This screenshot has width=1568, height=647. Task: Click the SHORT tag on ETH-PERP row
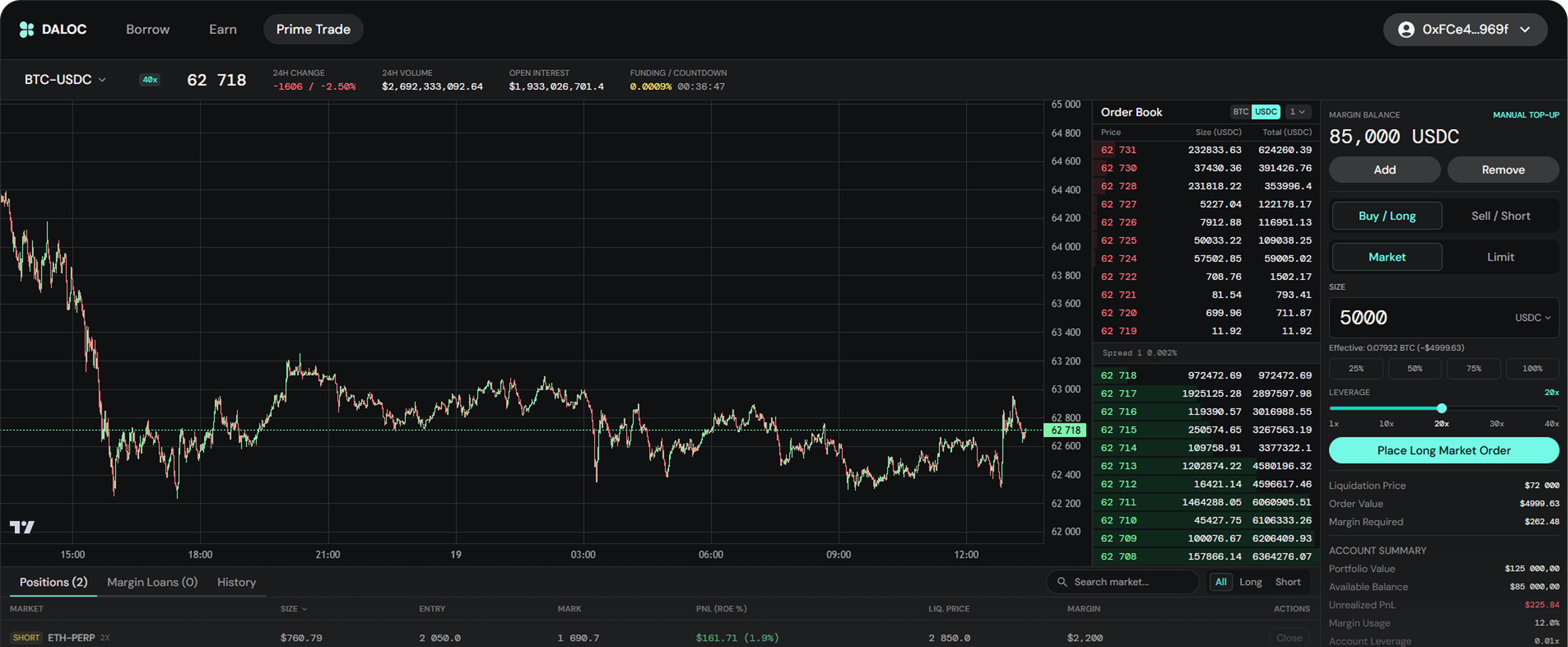26,637
